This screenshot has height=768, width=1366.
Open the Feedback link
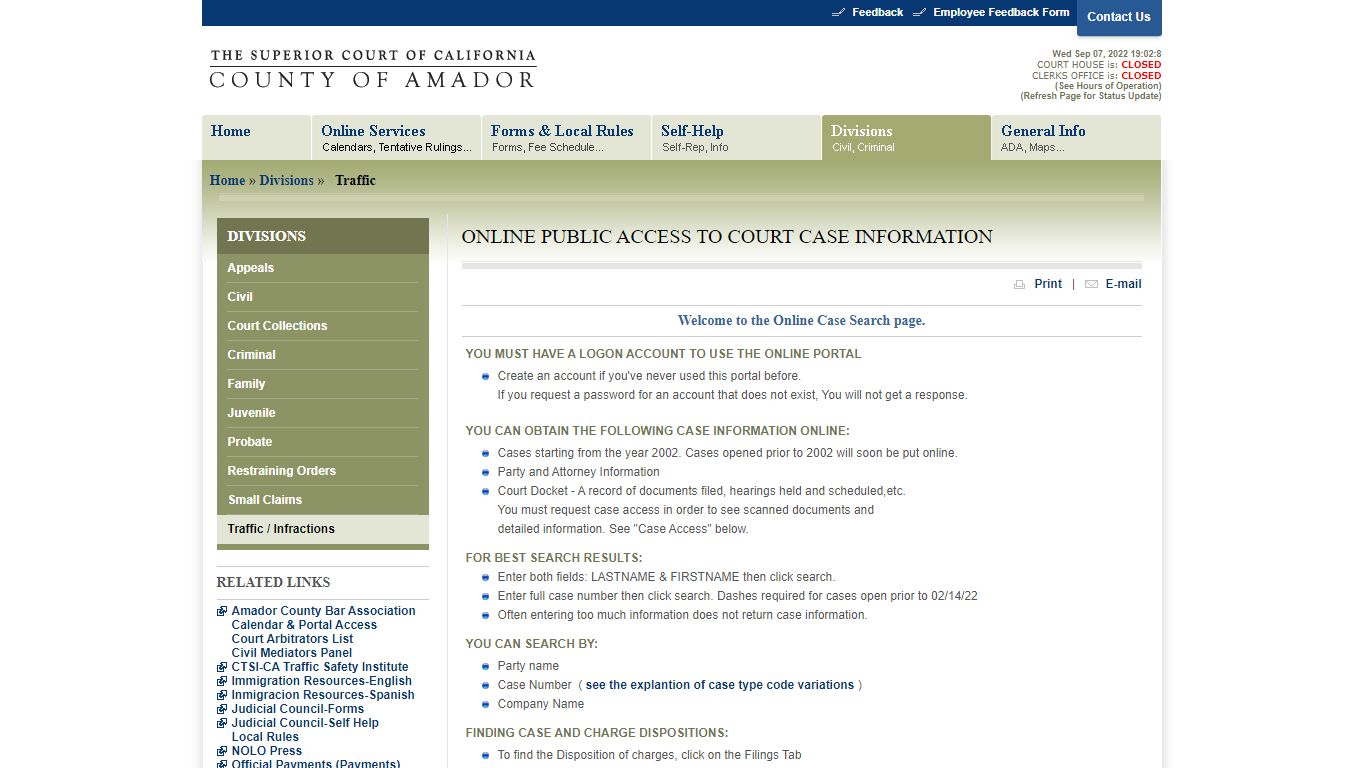click(877, 12)
